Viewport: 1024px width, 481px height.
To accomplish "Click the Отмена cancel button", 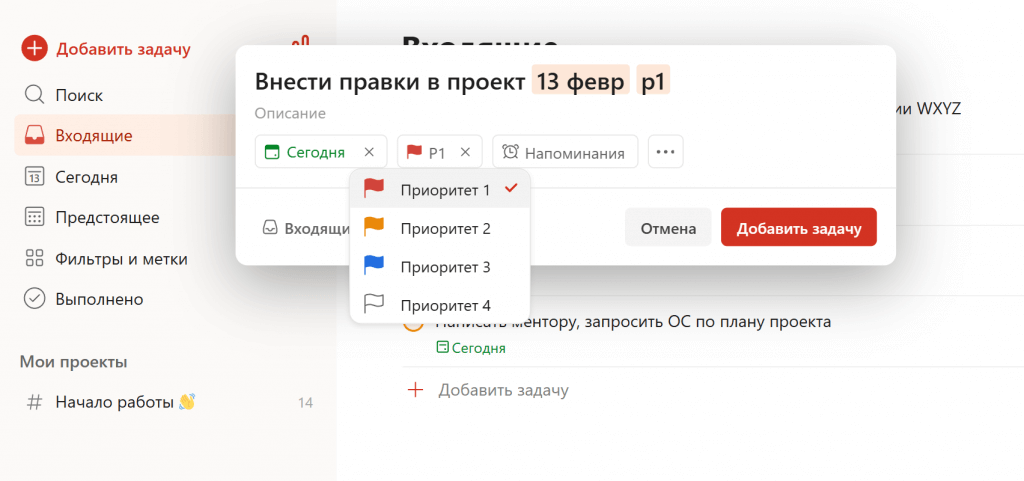I will tap(668, 228).
